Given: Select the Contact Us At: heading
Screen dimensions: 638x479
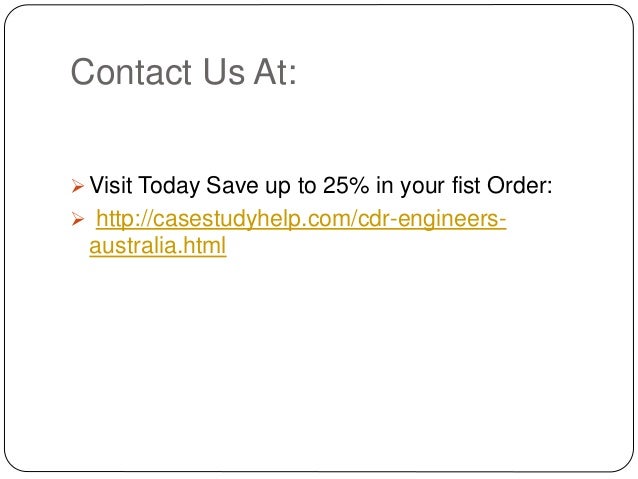Looking at the screenshot, I should click(x=184, y=72).
